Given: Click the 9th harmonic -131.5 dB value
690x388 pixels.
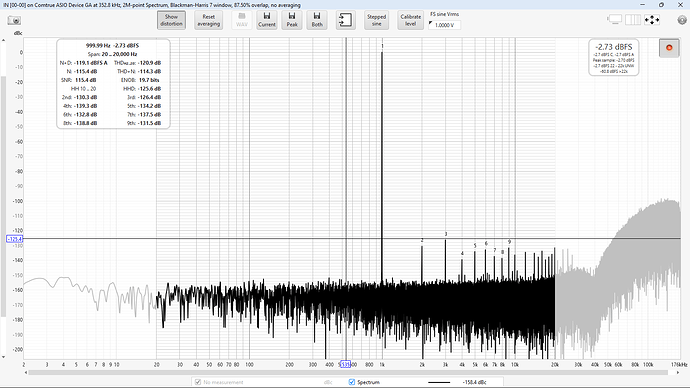Looking at the screenshot, I should coord(149,123).
